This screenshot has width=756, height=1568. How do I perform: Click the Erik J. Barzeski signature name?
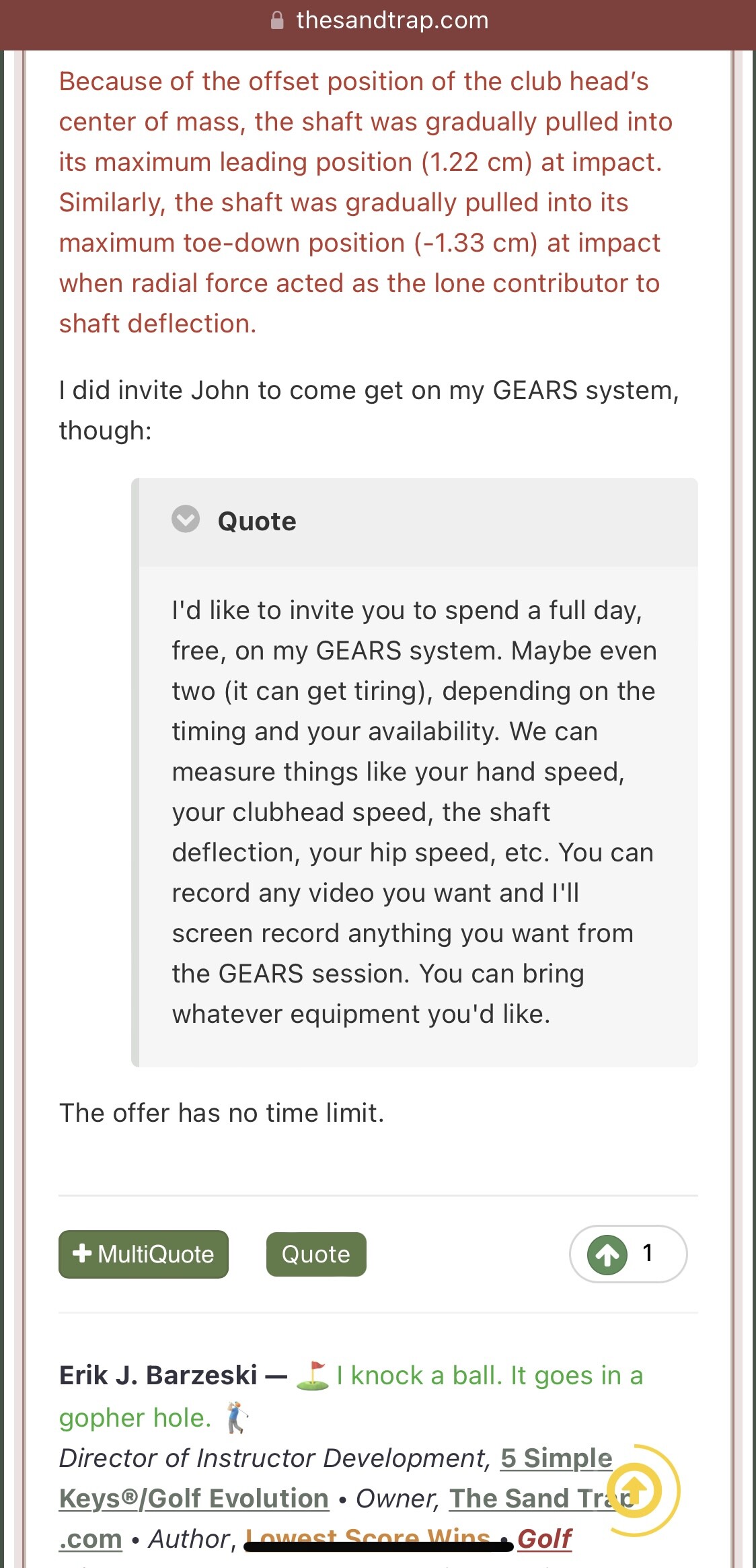(x=158, y=1376)
